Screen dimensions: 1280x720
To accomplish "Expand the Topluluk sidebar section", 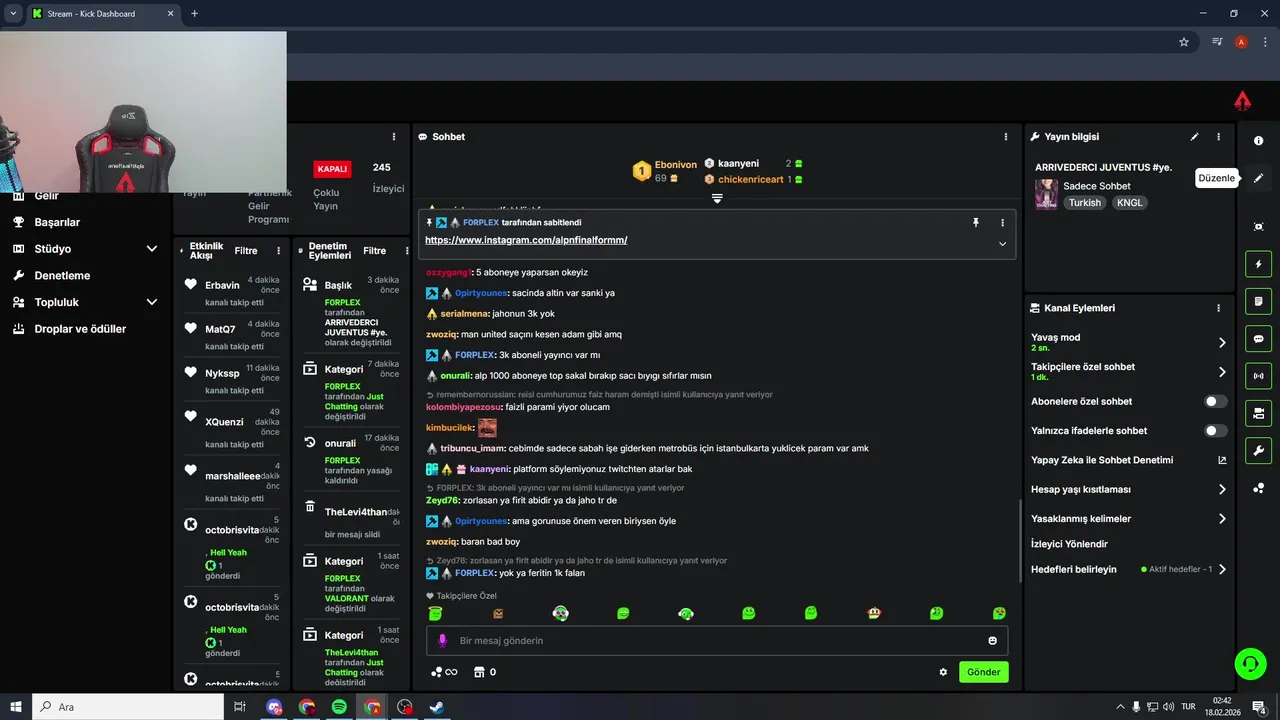I will [152, 302].
